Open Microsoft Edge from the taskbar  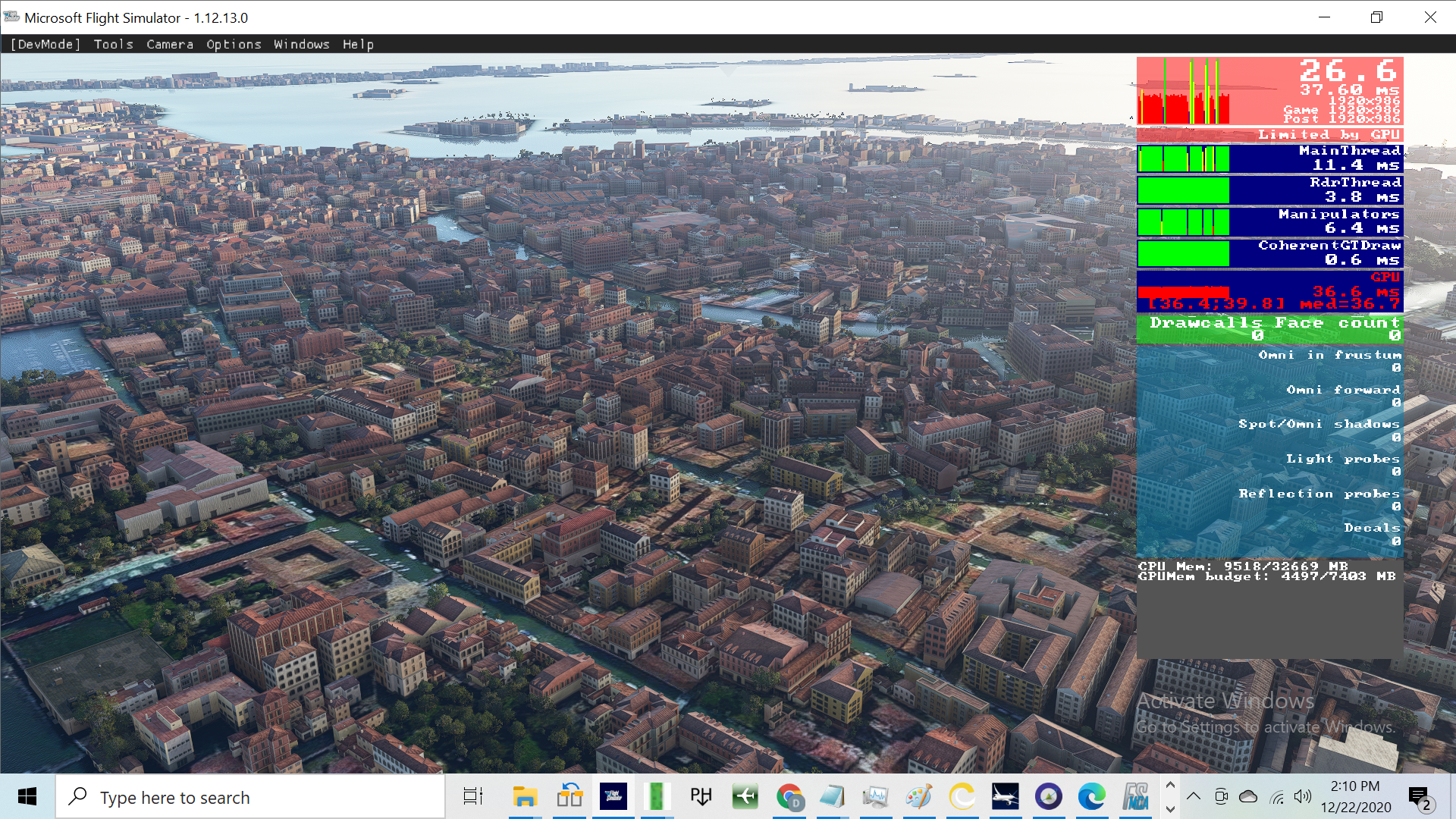(x=1092, y=797)
